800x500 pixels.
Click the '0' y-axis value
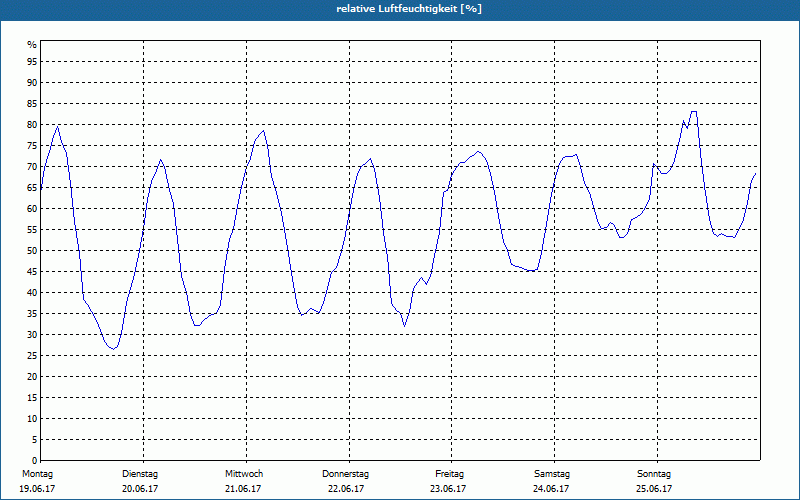point(35,461)
